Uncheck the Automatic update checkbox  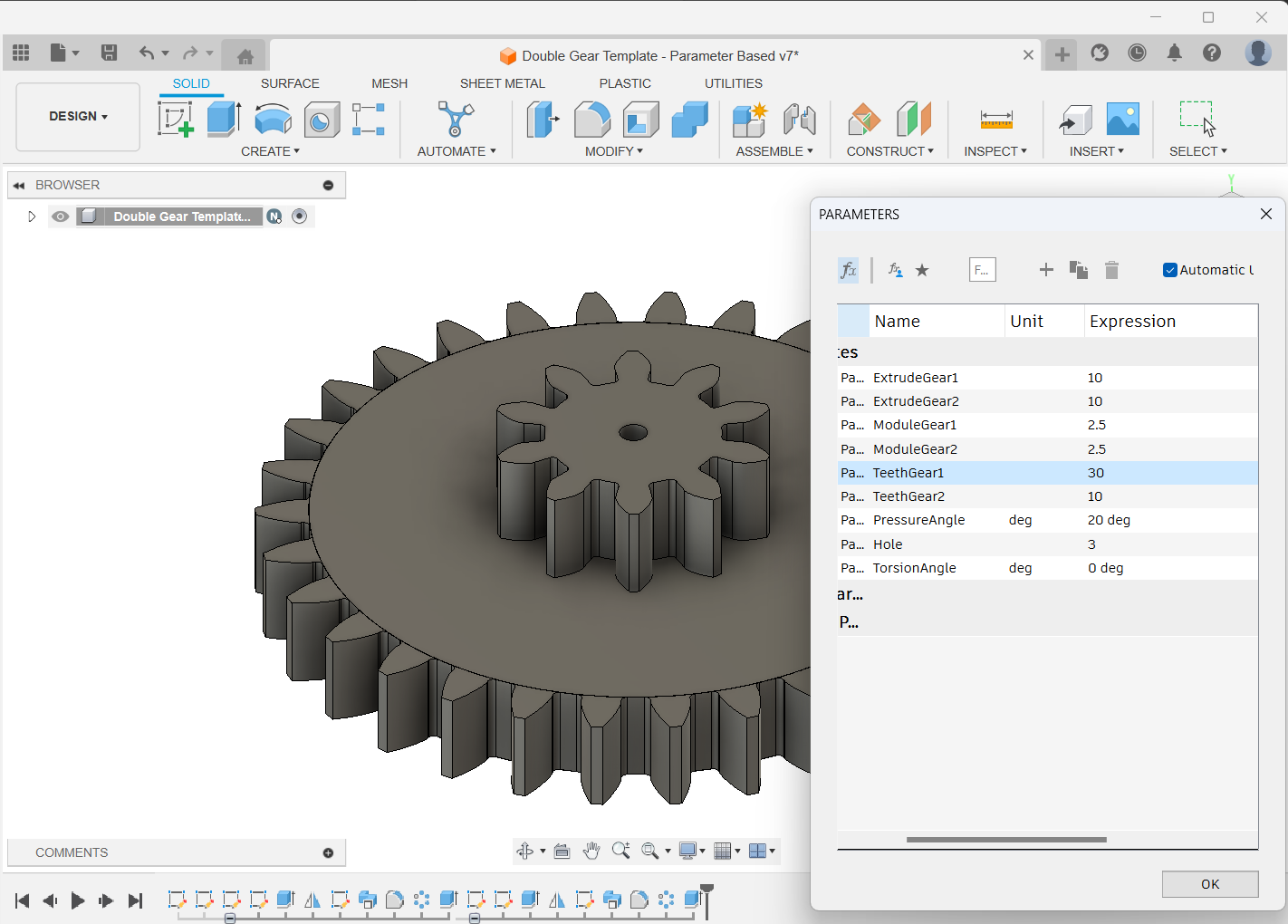[1169, 269]
